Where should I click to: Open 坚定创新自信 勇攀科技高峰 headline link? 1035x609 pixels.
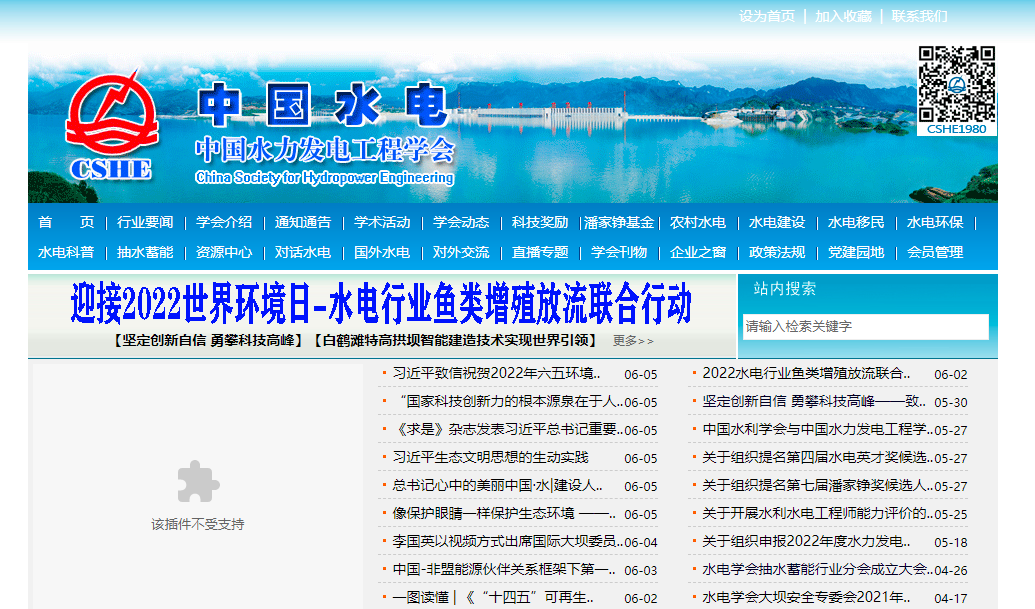coord(207,340)
